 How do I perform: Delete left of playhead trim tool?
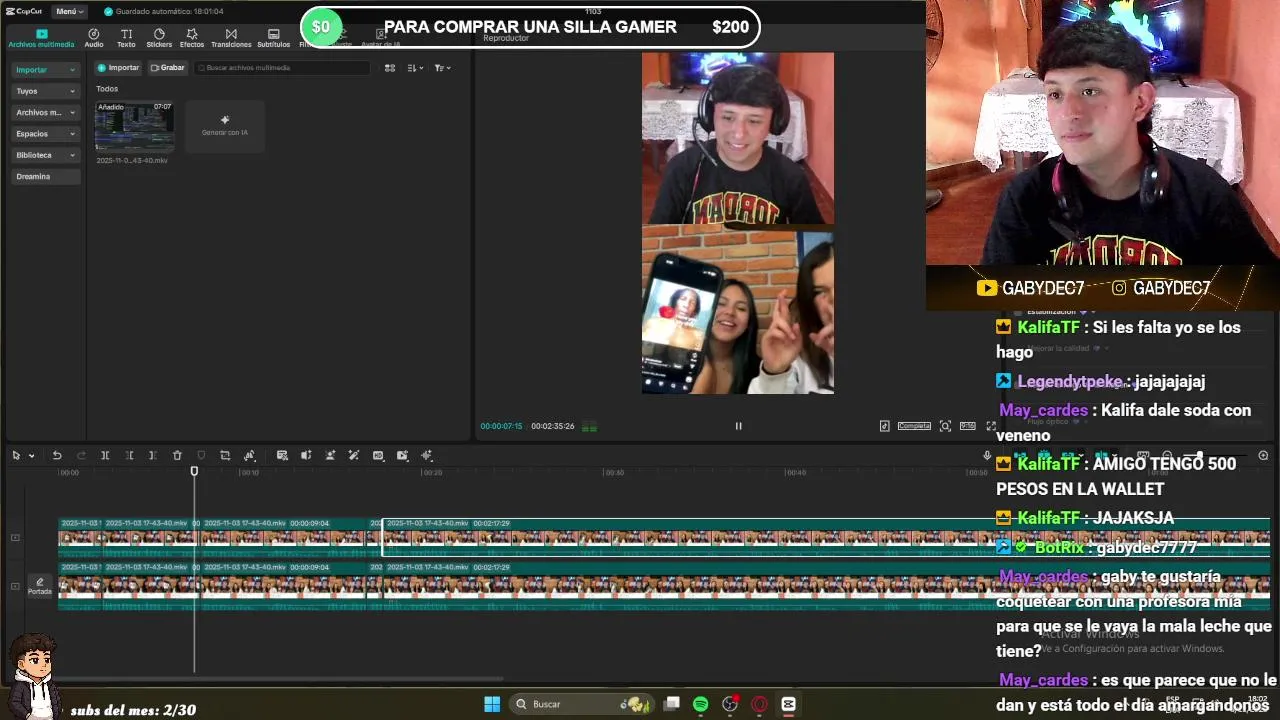(129, 456)
